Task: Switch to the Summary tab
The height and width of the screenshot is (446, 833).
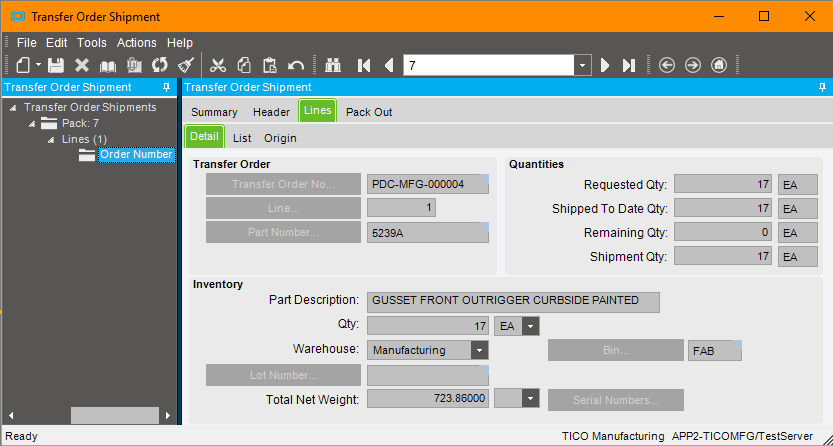Action: [x=214, y=112]
